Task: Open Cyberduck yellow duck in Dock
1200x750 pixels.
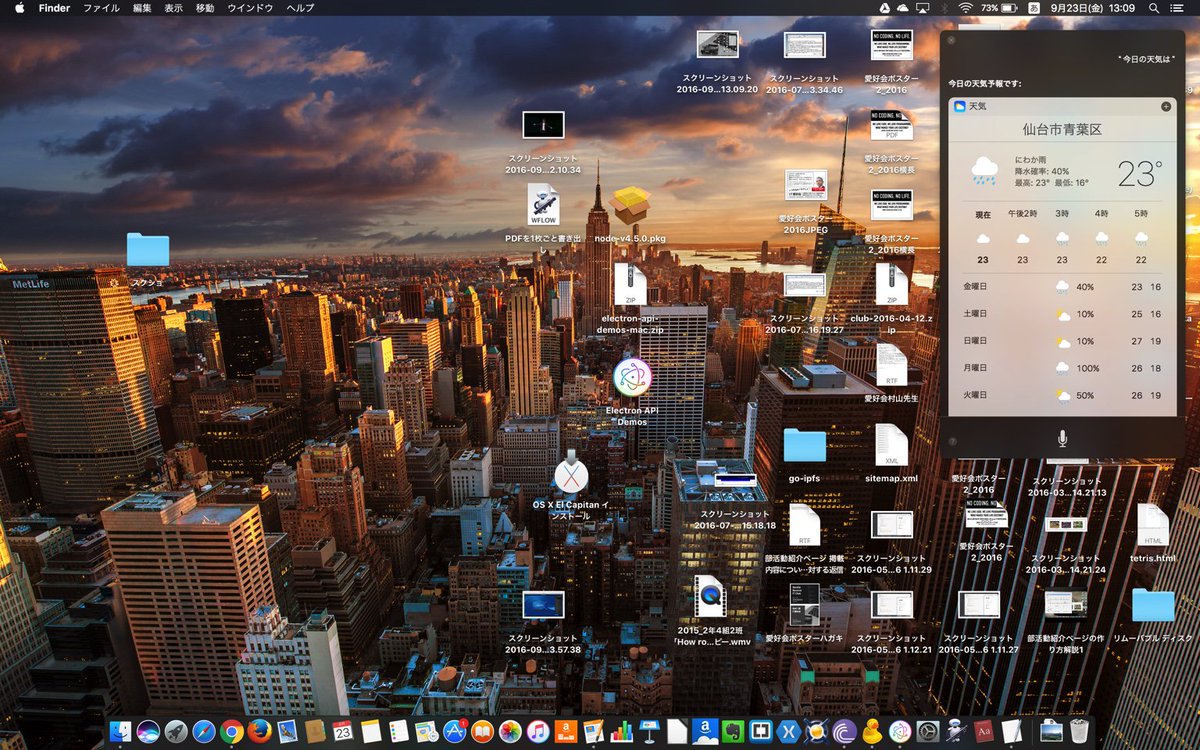Action: point(871,731)
